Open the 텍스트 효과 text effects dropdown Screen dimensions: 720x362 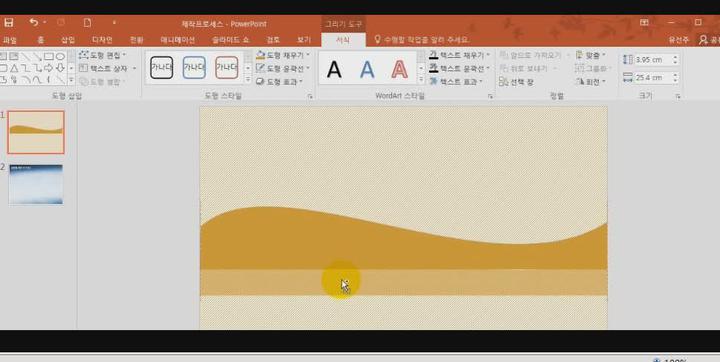pos(456,81)
